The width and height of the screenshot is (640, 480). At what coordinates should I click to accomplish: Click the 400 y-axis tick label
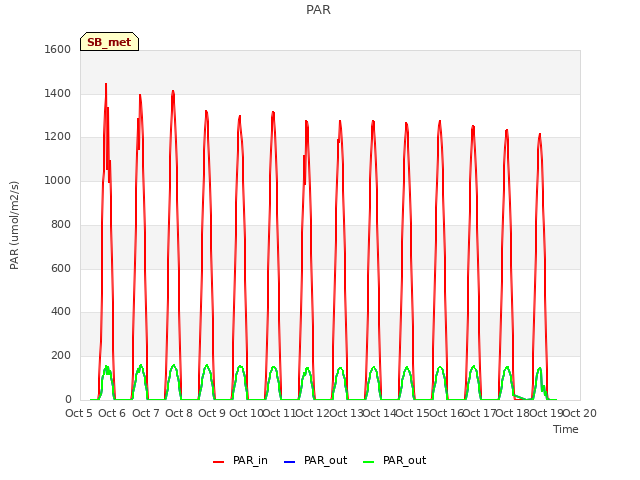click(61, 312)
